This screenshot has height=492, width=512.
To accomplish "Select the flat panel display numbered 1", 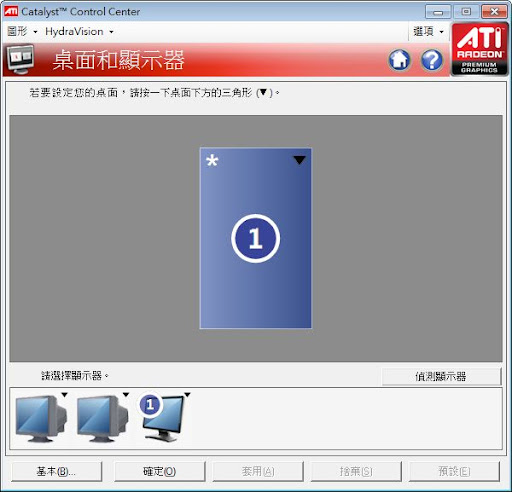I will click(162, 417).
